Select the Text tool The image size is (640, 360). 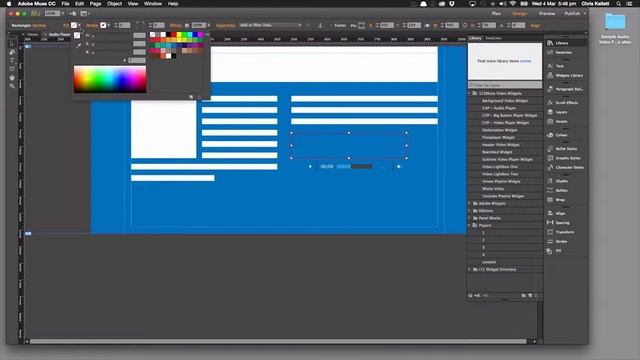click(x=12, y=61)
